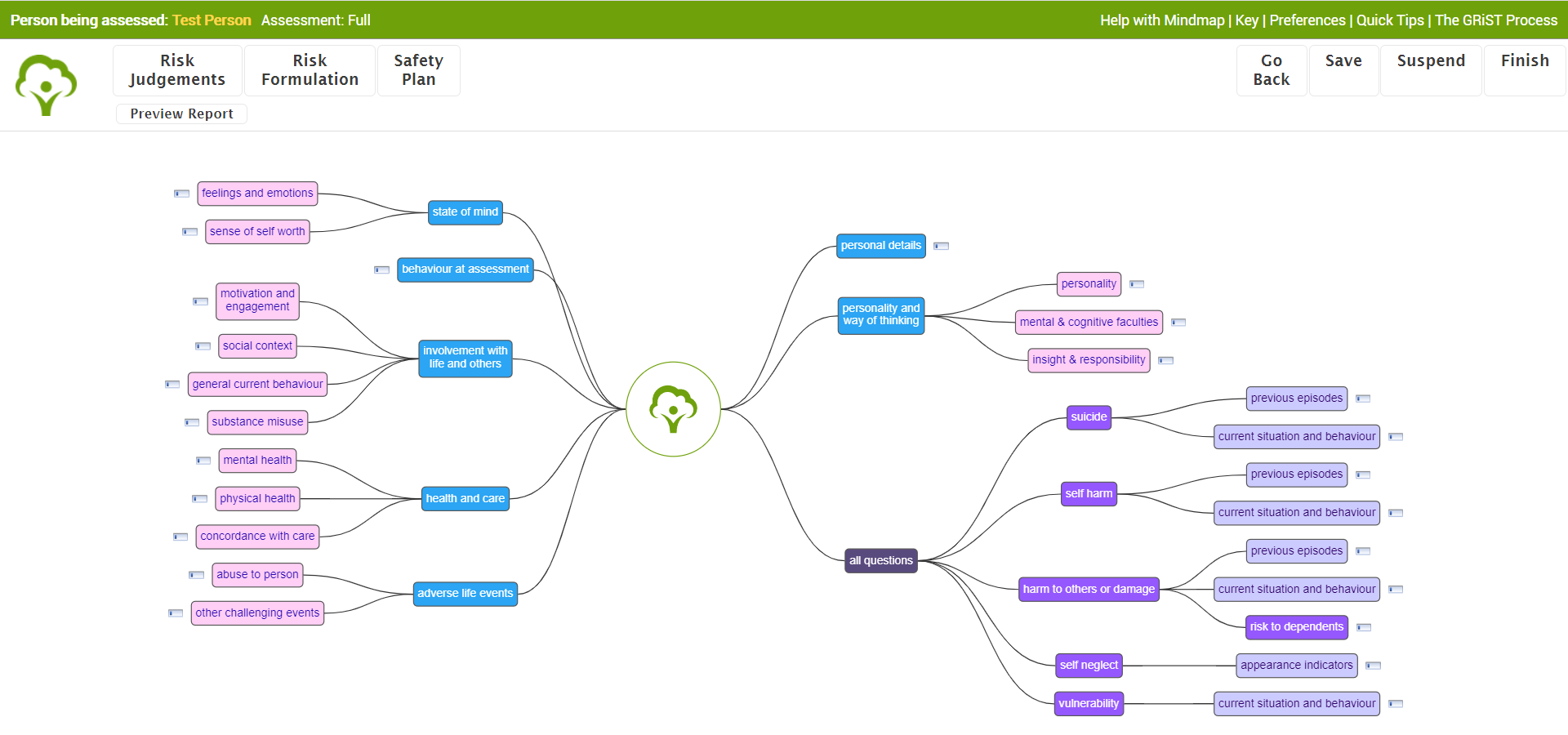This screenshot has width=1568, height=735.
Task: Click progress indicator next to personal details
Action: (941, 246)
